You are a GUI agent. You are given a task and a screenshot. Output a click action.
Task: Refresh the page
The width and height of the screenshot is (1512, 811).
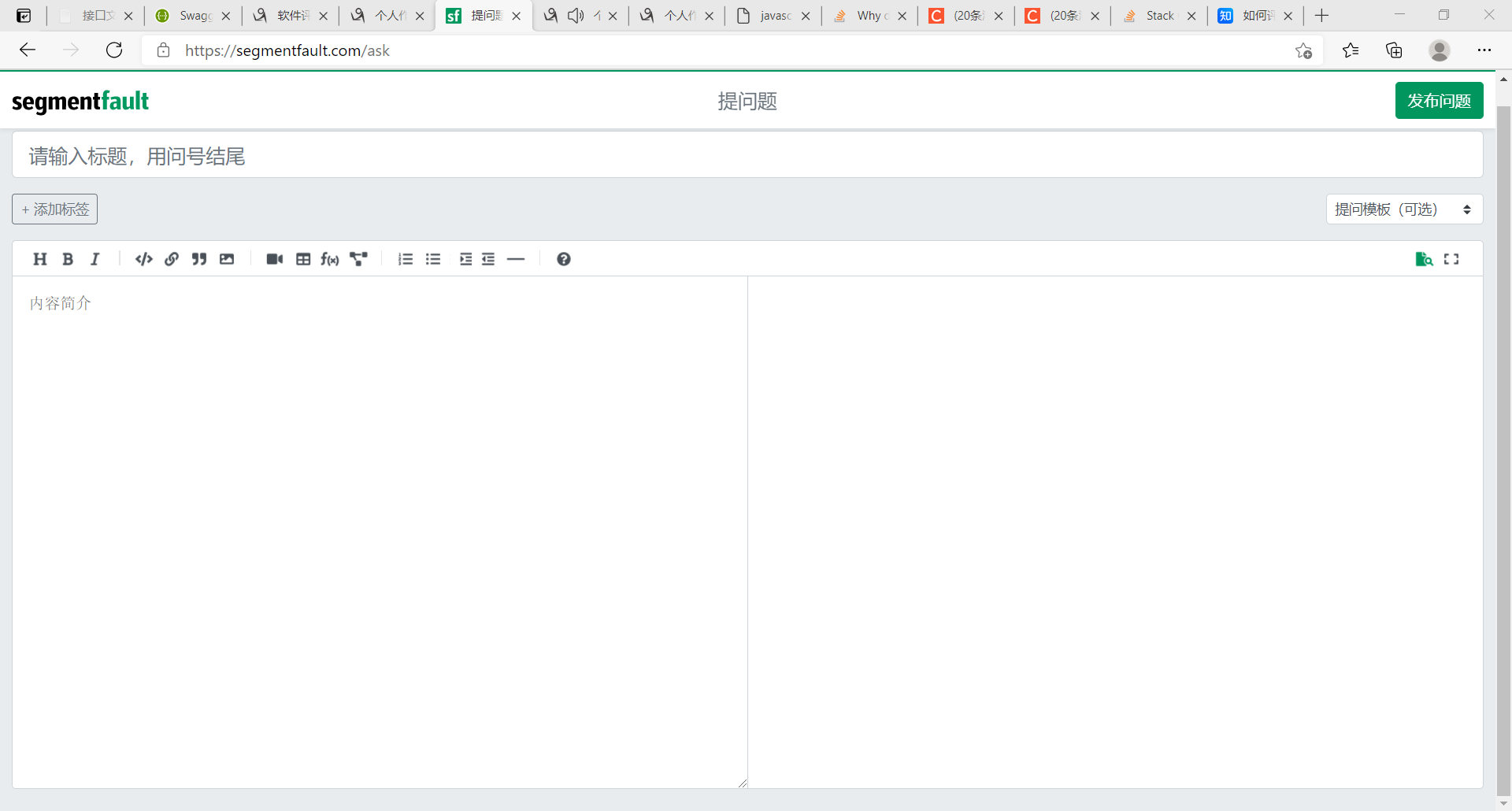pyautogui.click(x=114, y=50)
